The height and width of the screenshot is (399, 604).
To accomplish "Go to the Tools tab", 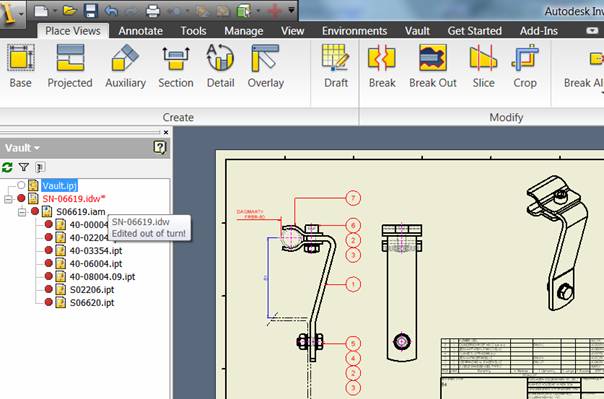I will coord(193,31).
